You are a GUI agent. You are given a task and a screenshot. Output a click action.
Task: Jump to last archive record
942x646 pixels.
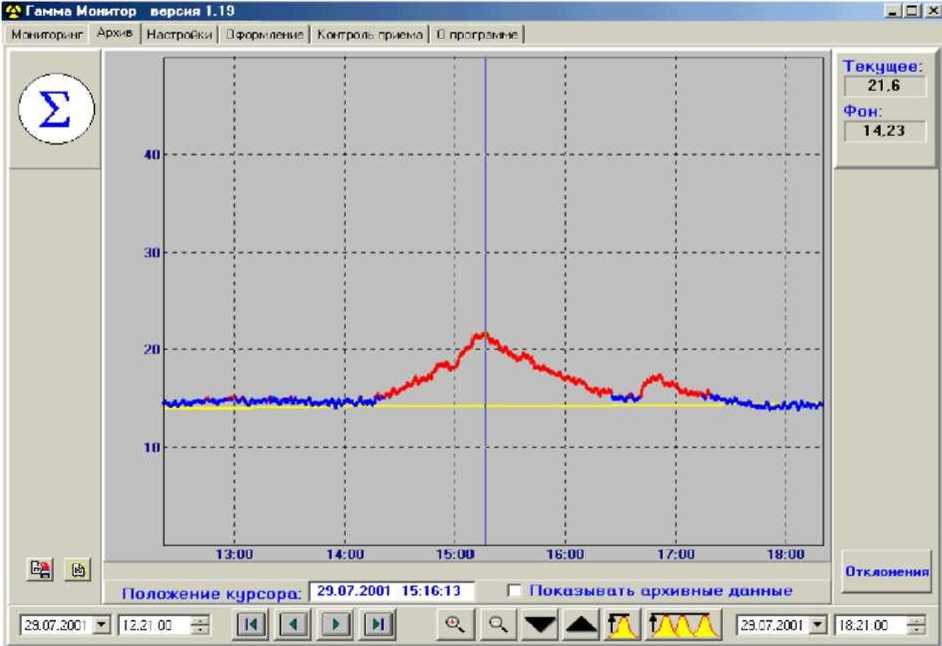tap(379, 624)
